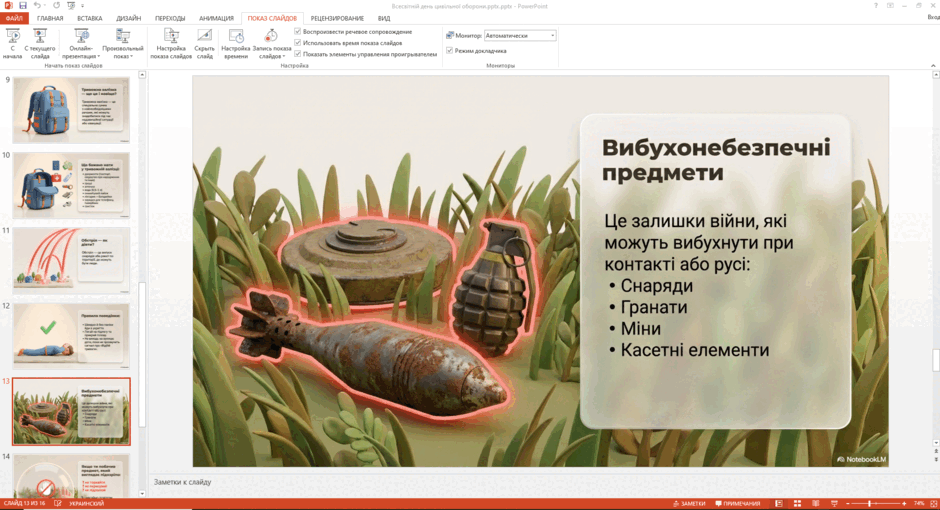Screen dimensions: 940x510
Task: Click the PowerPoint application icon
Action: pos(8,6)
